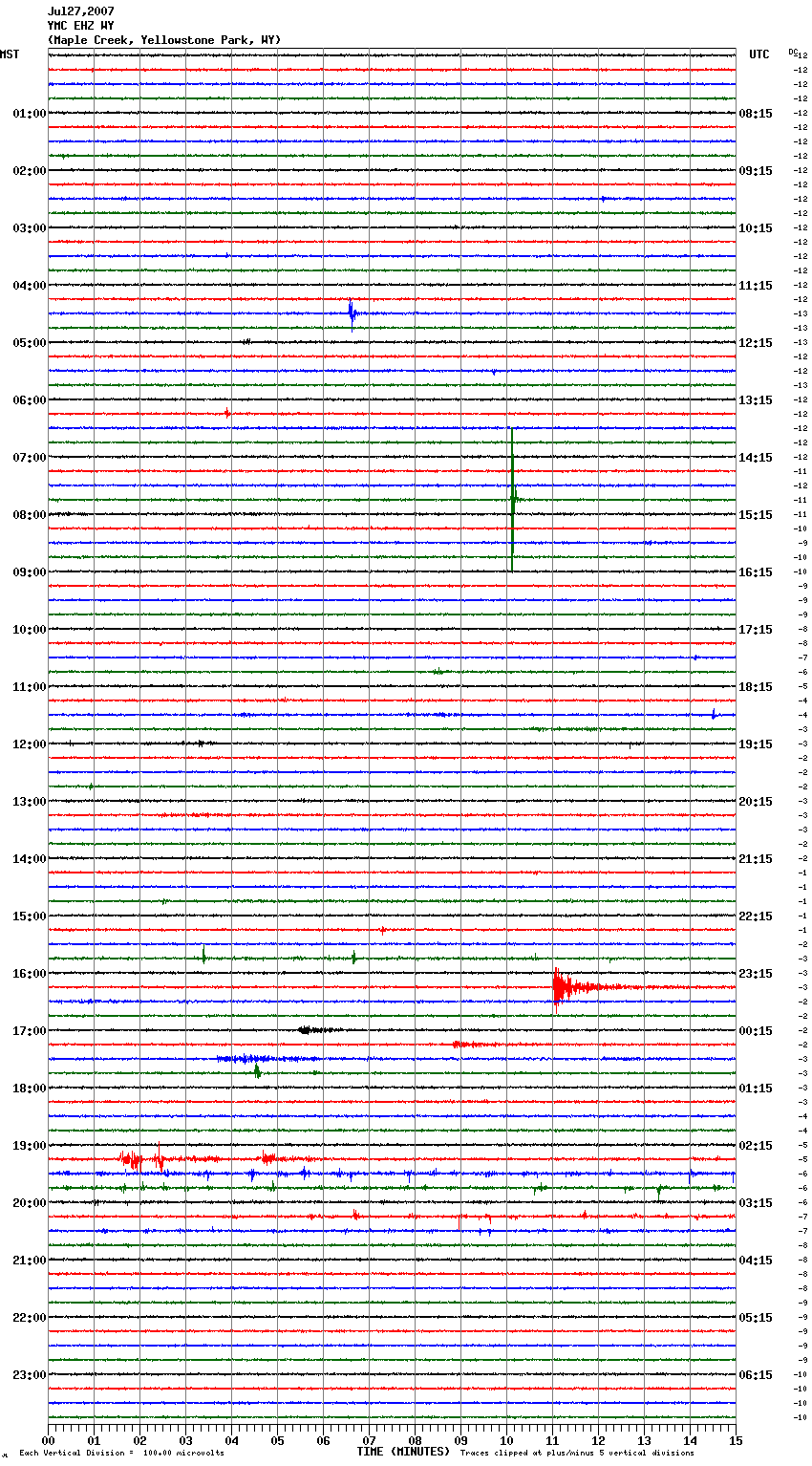Click minute tick label 08 on bottom axis
Viewport: 812px width, 1466px height.
click(415, 1440)
